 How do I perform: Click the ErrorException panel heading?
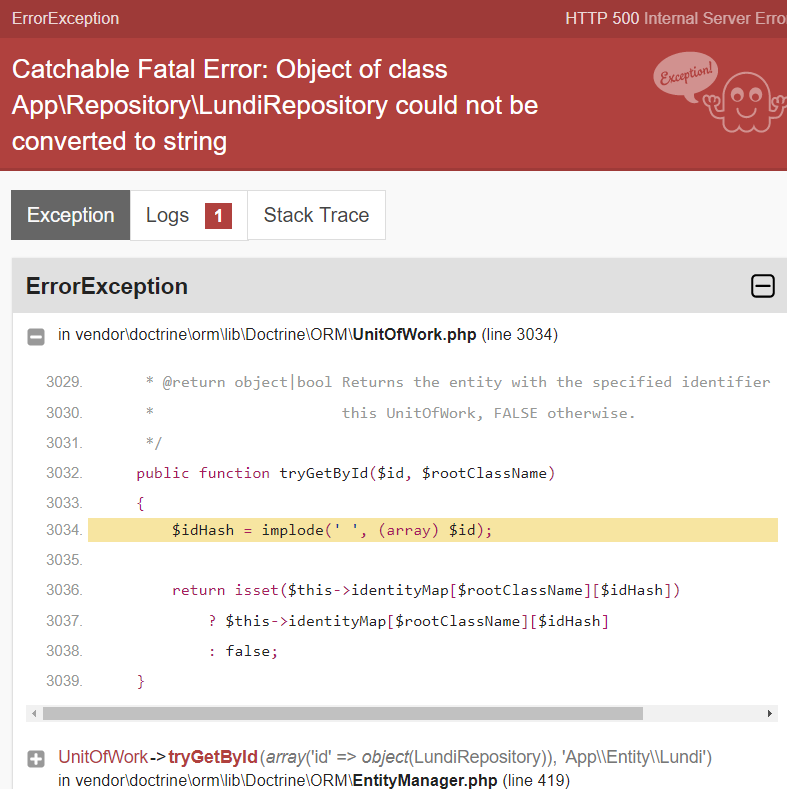[107, 287]
